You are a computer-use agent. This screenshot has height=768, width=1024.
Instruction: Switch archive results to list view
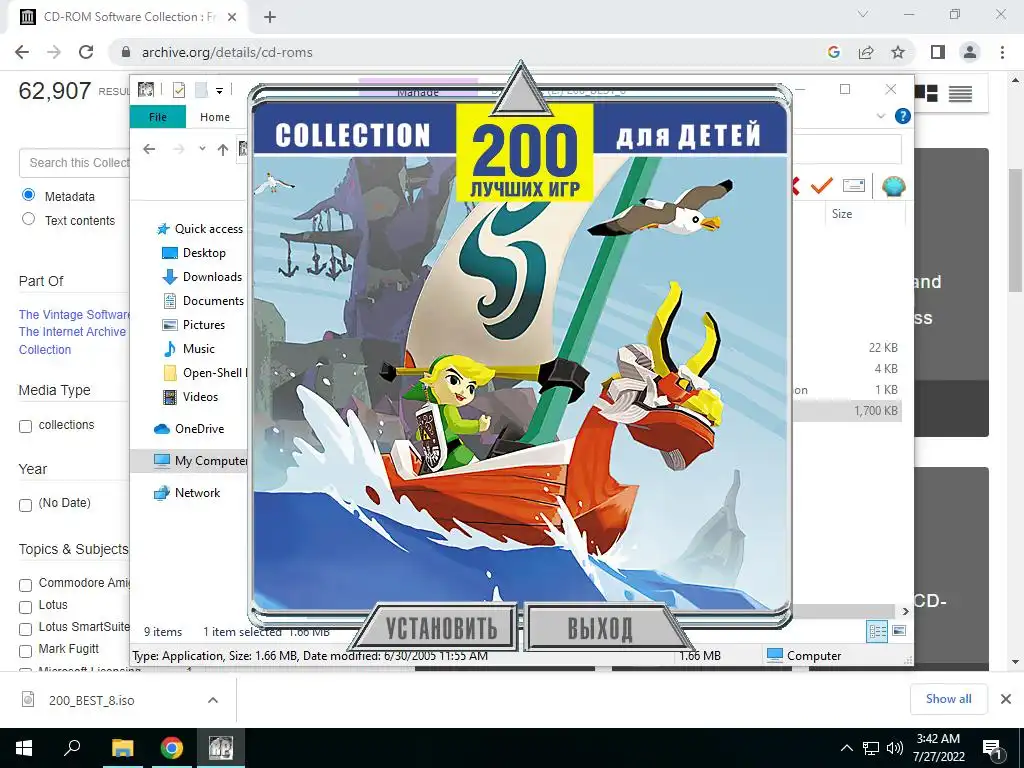pos(960,93)
